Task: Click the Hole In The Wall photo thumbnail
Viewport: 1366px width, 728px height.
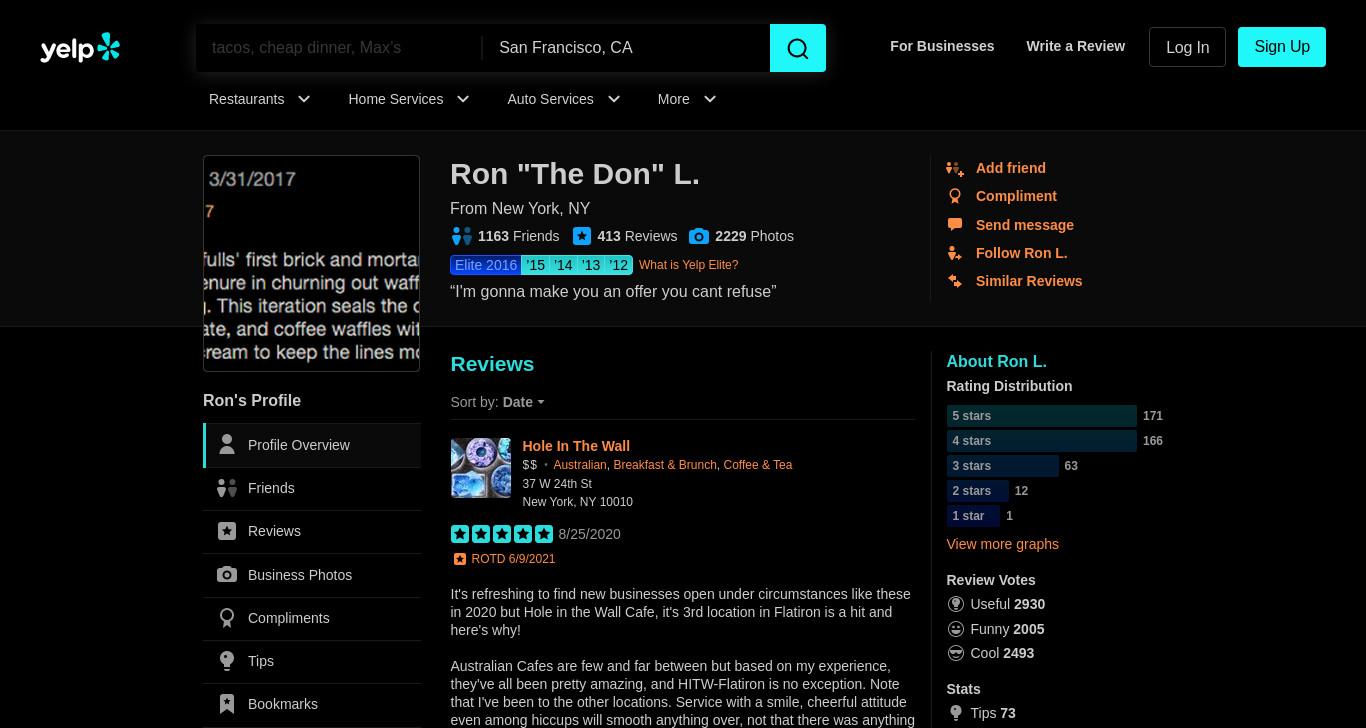Action: [x=481, y=468]
